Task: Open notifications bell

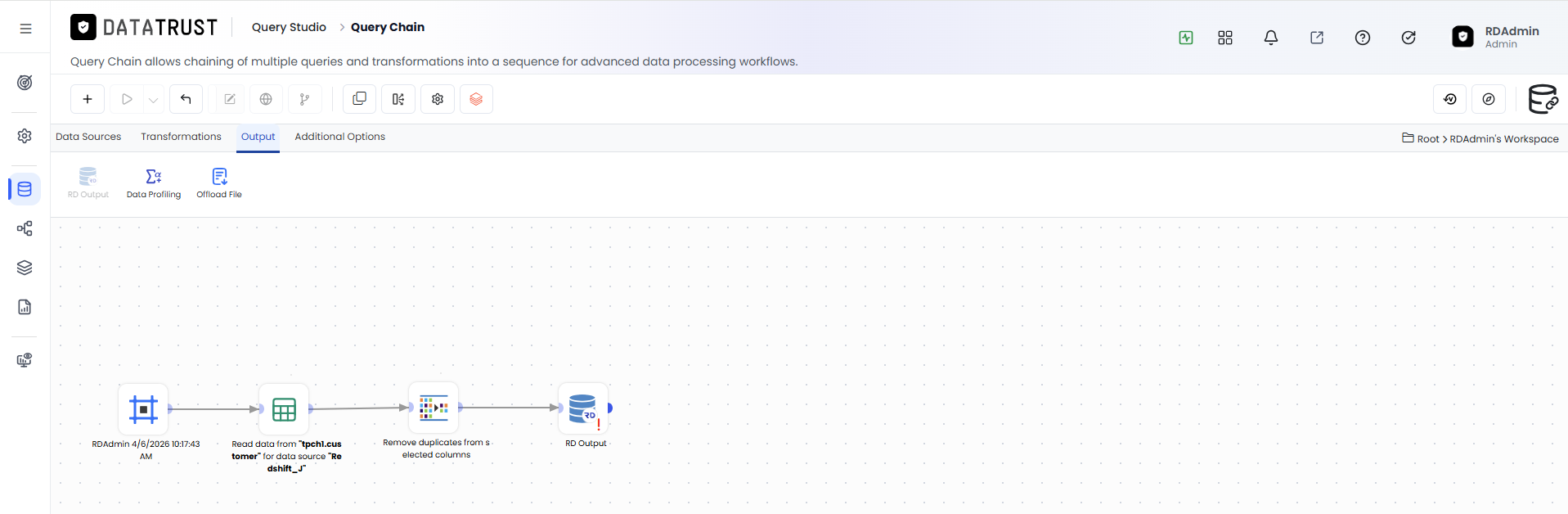Action: coord(1271,38)
